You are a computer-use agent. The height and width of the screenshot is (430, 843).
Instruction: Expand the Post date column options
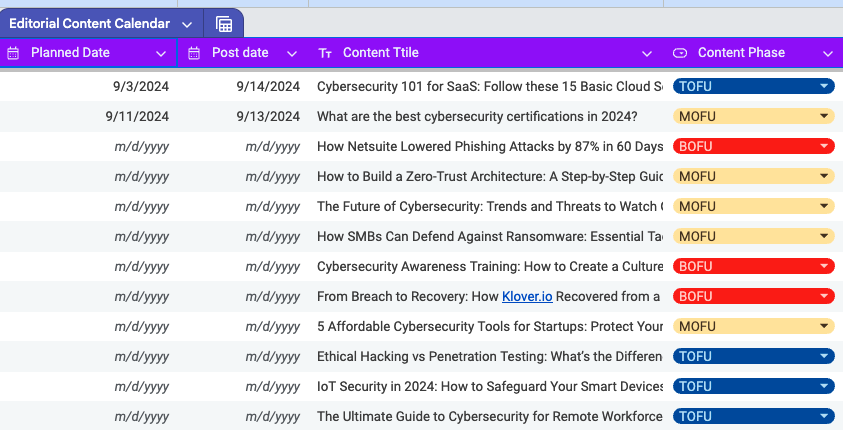pyautogui.click(x=292, y=53)
